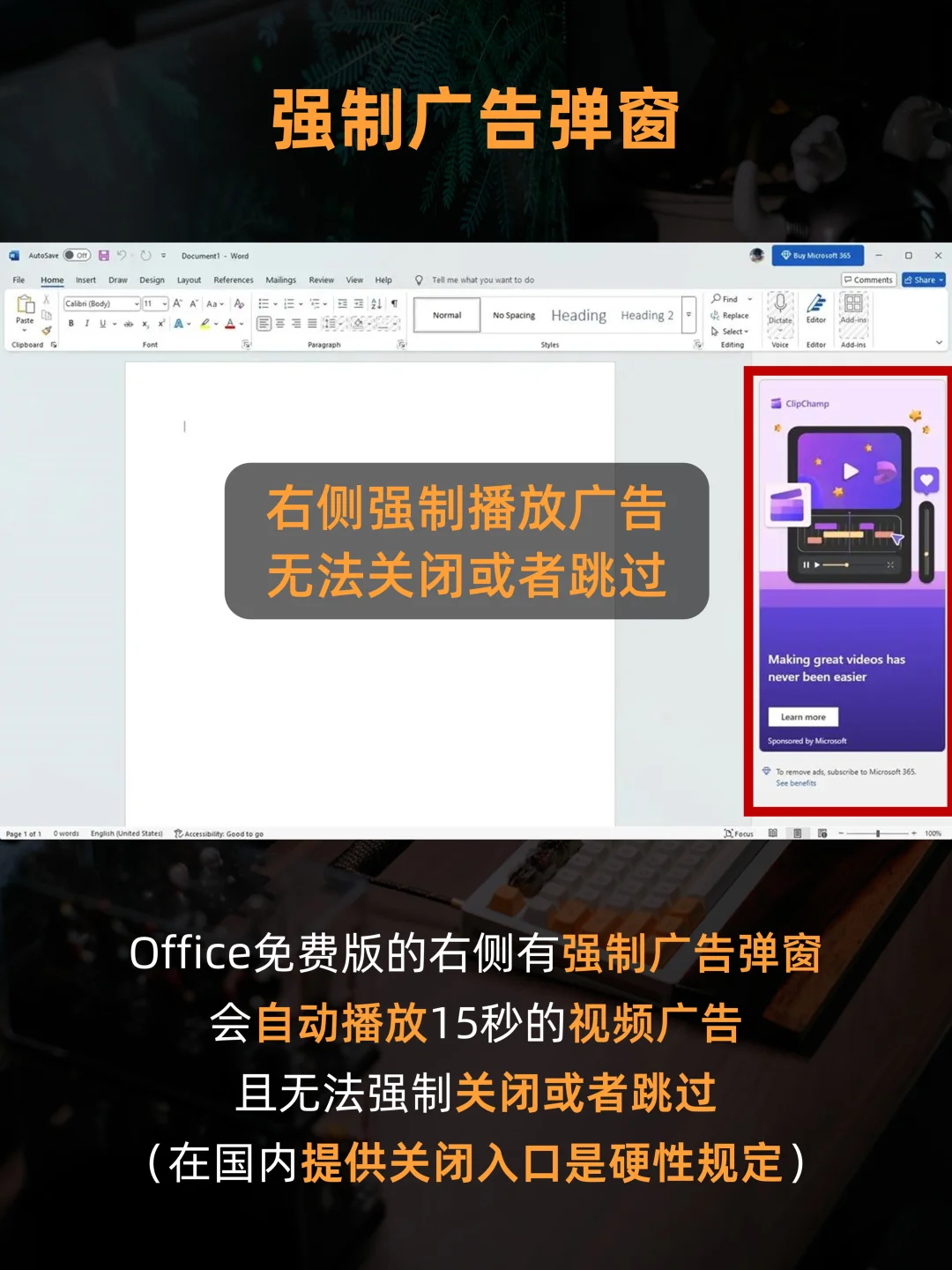952x1270 pixels.
Task: Open the Share dropdown
Action: (941, 280)
